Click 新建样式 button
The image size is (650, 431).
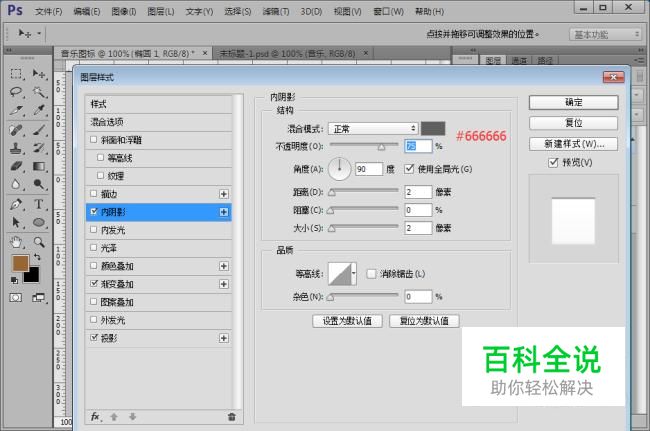(x=573, y=144)
